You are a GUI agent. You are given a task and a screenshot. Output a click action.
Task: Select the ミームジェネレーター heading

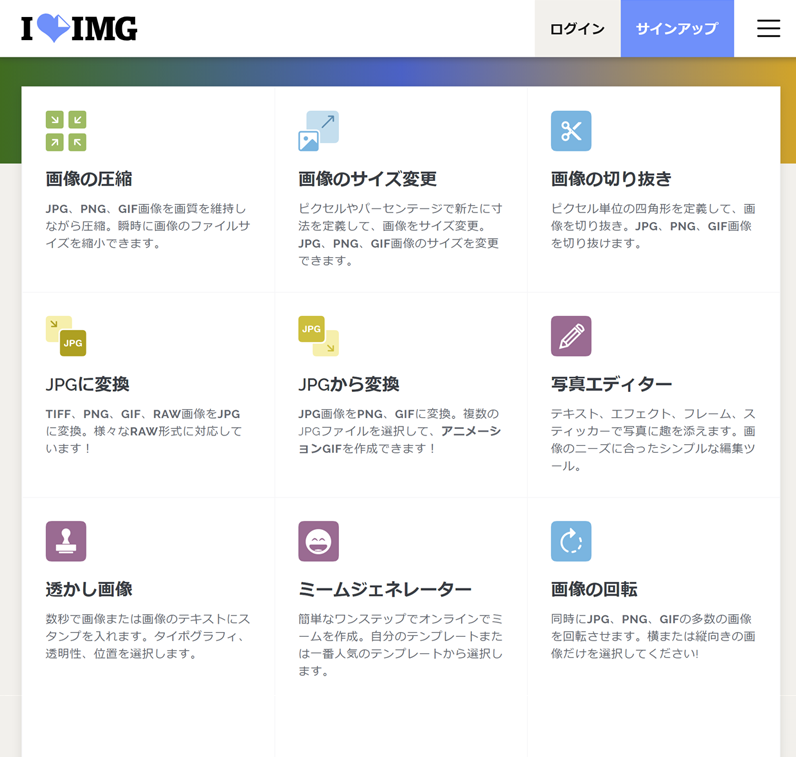pos(384,589)
